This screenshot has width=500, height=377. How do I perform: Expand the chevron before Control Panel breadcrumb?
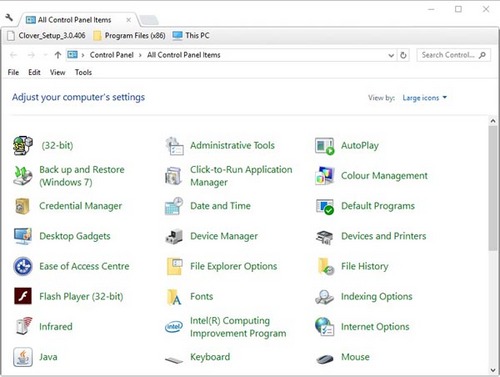coord(83,55)
